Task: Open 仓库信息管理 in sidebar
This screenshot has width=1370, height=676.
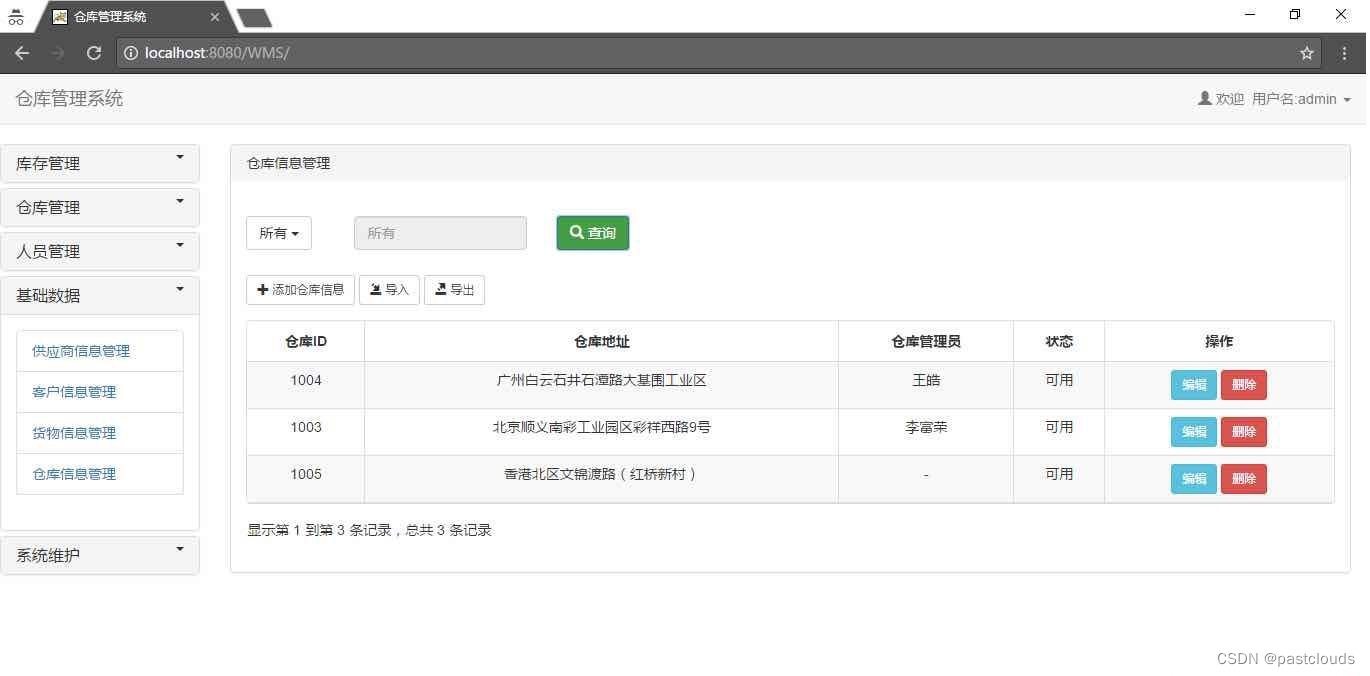Action: click(x=100, y=474)
